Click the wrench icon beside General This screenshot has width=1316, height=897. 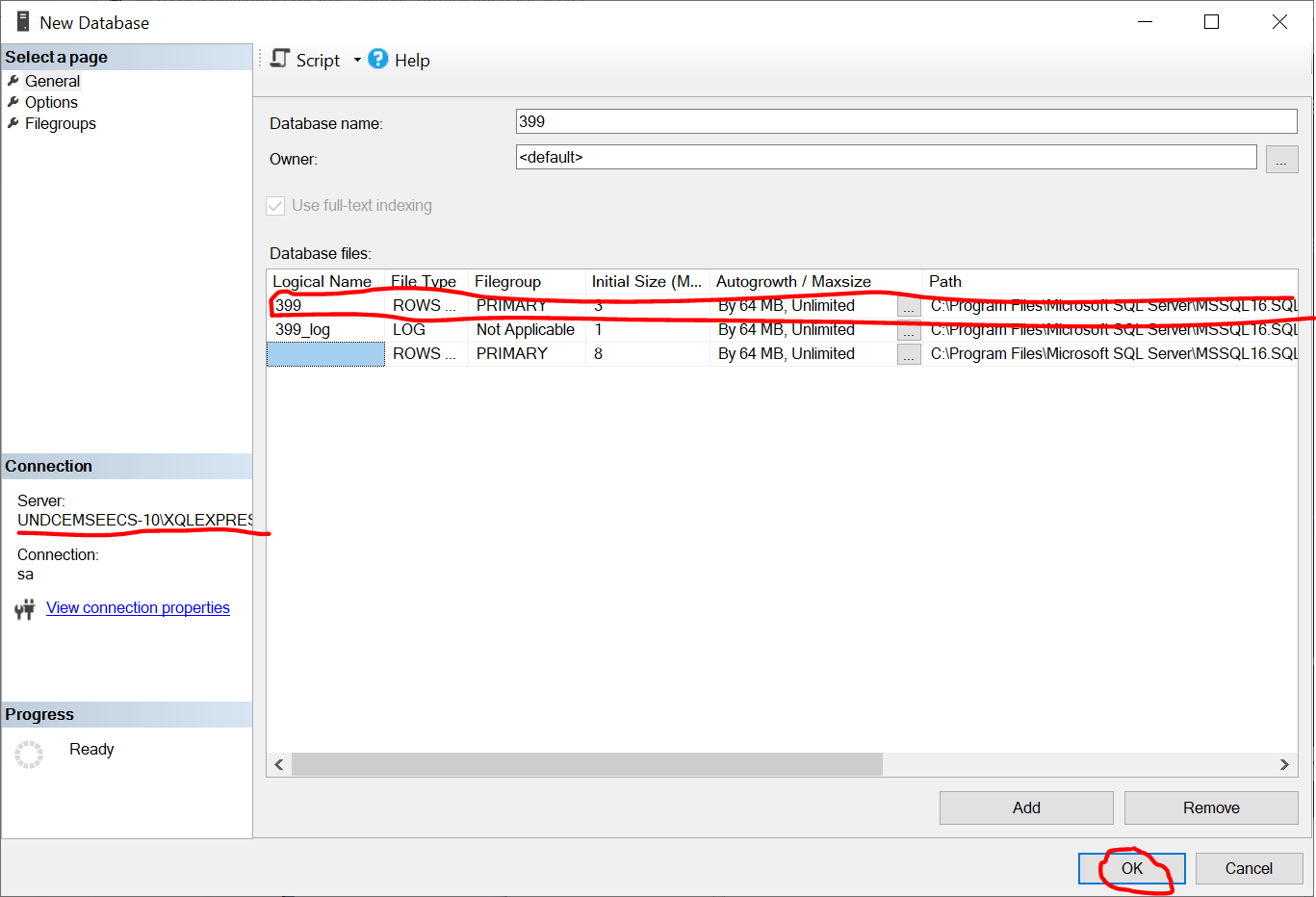(13, 81)
